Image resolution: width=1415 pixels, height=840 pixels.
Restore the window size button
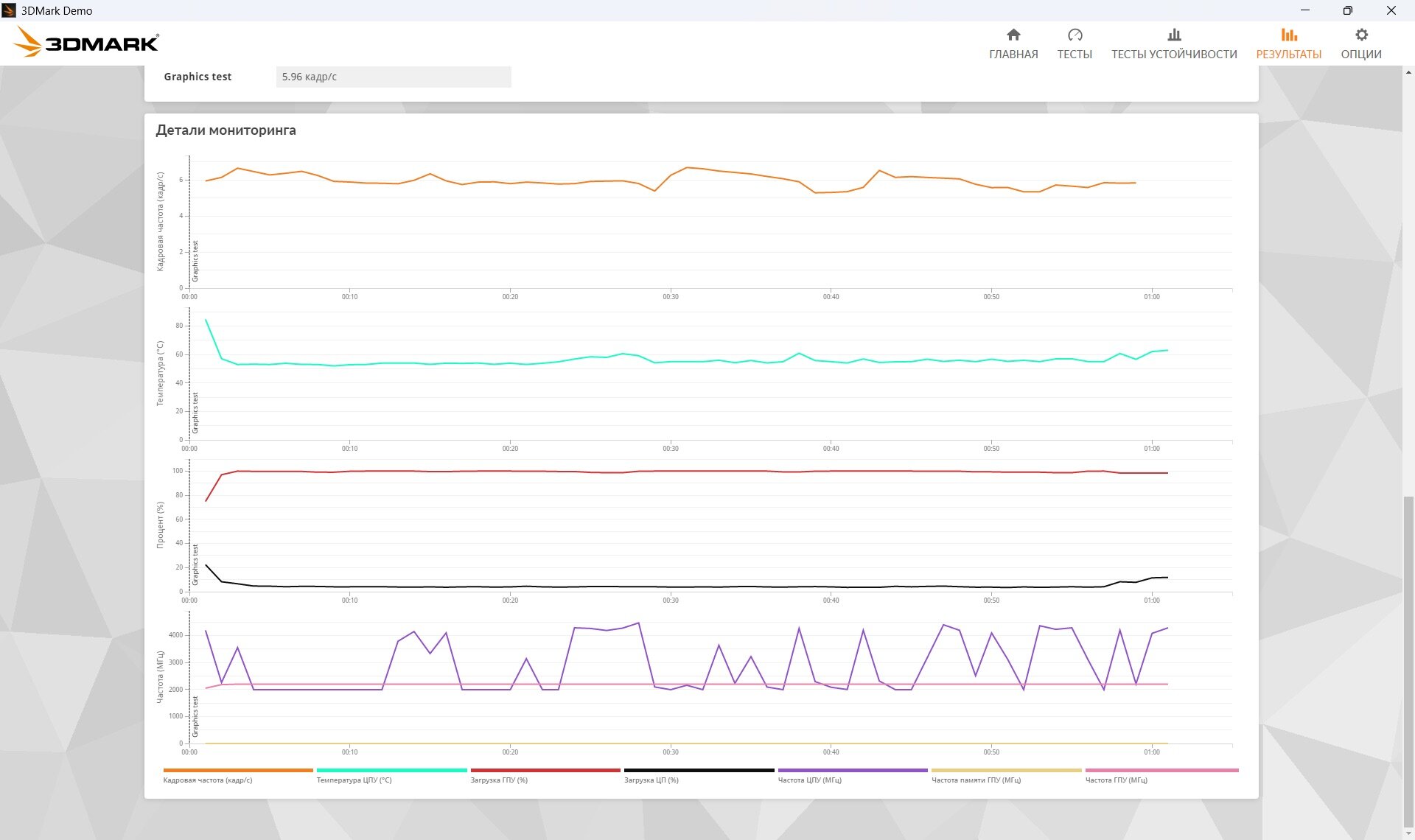pos(1347,10)
